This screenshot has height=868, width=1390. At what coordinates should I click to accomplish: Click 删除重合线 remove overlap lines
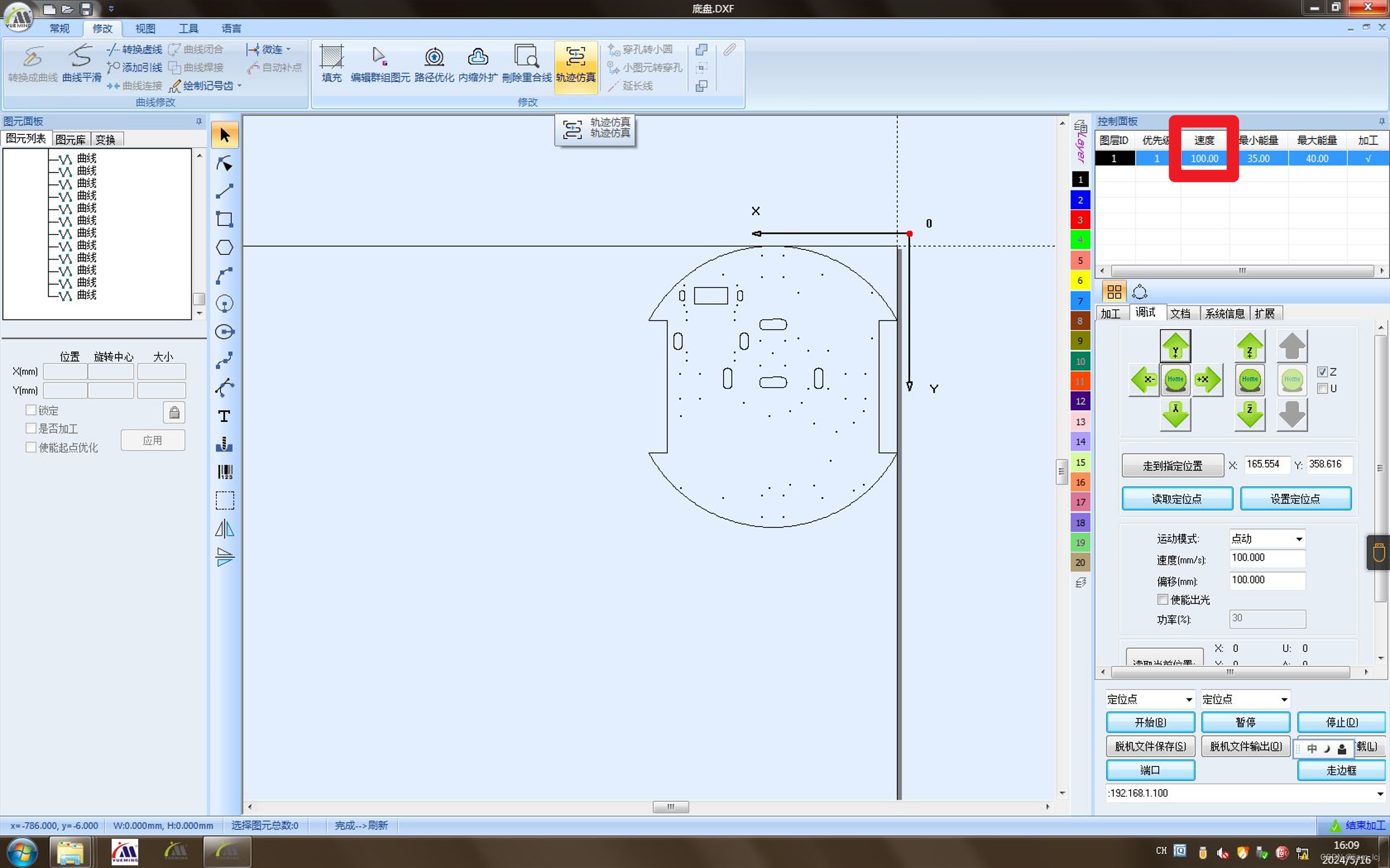point(527,64)
